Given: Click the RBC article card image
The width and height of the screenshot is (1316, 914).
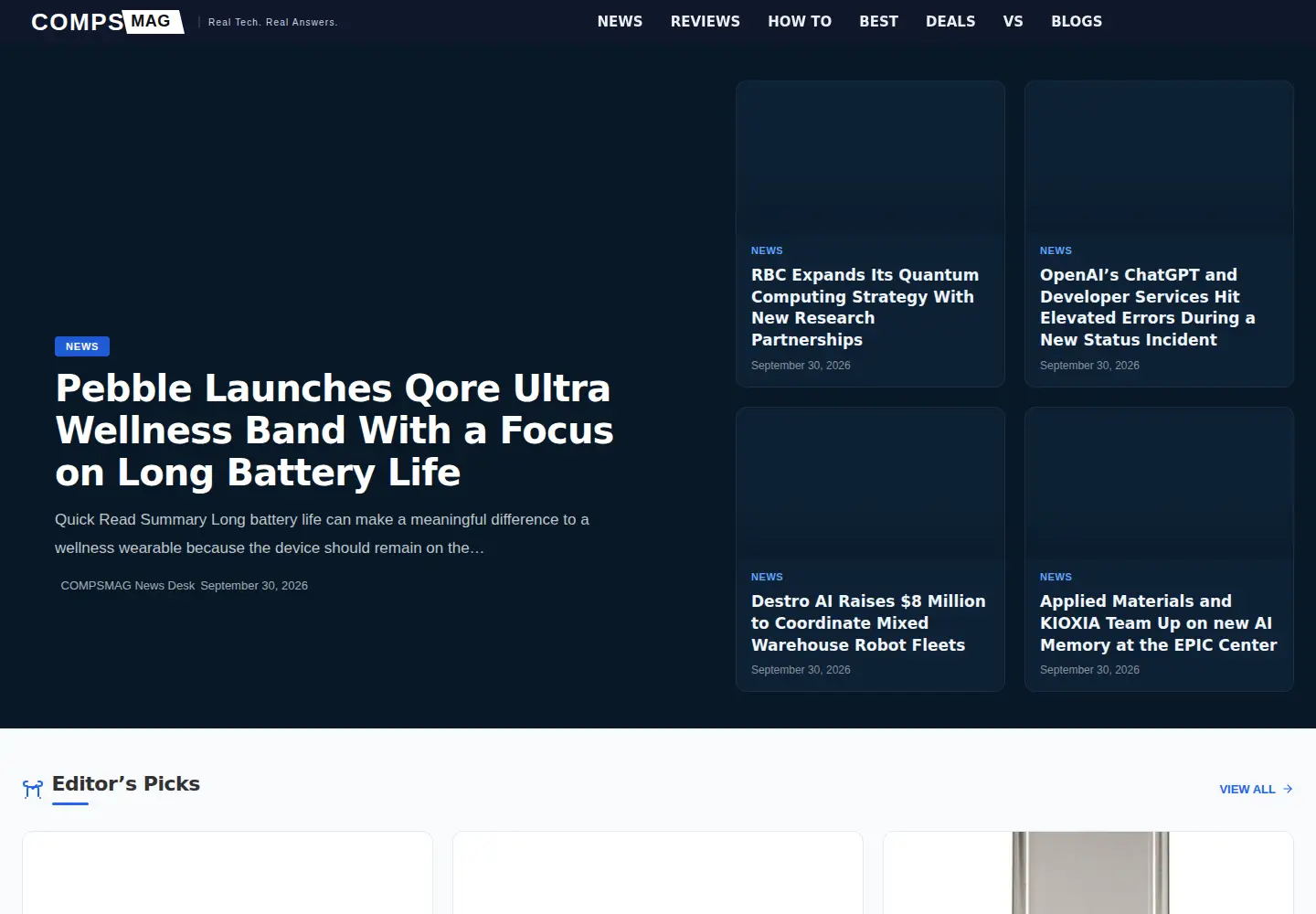Looking at the screenshot, I should click(870, 156).
